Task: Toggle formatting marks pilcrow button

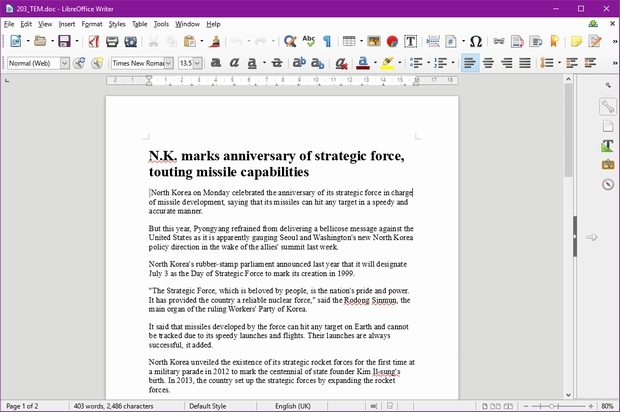Action: (326, 41)
